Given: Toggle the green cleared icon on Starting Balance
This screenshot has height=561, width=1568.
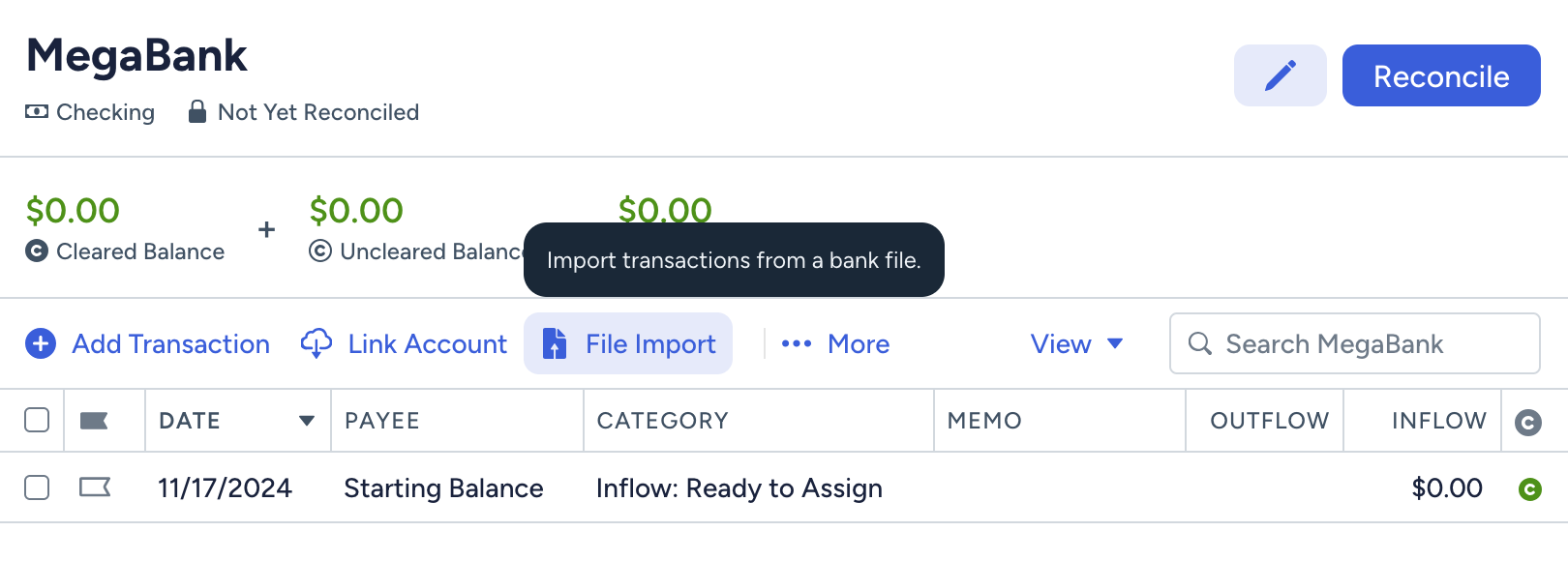Looking at the screenshot, I should [1529, 489].
